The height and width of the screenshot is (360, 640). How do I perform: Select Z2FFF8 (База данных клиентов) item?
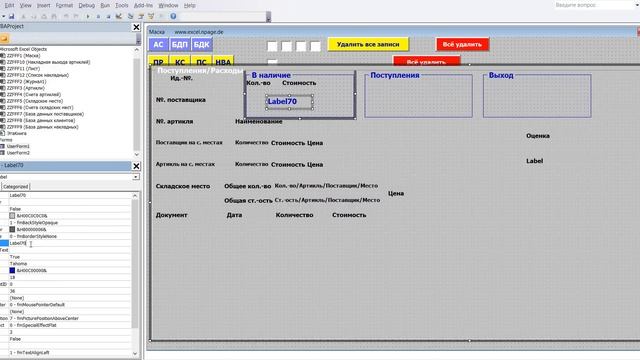pos(41,120)
